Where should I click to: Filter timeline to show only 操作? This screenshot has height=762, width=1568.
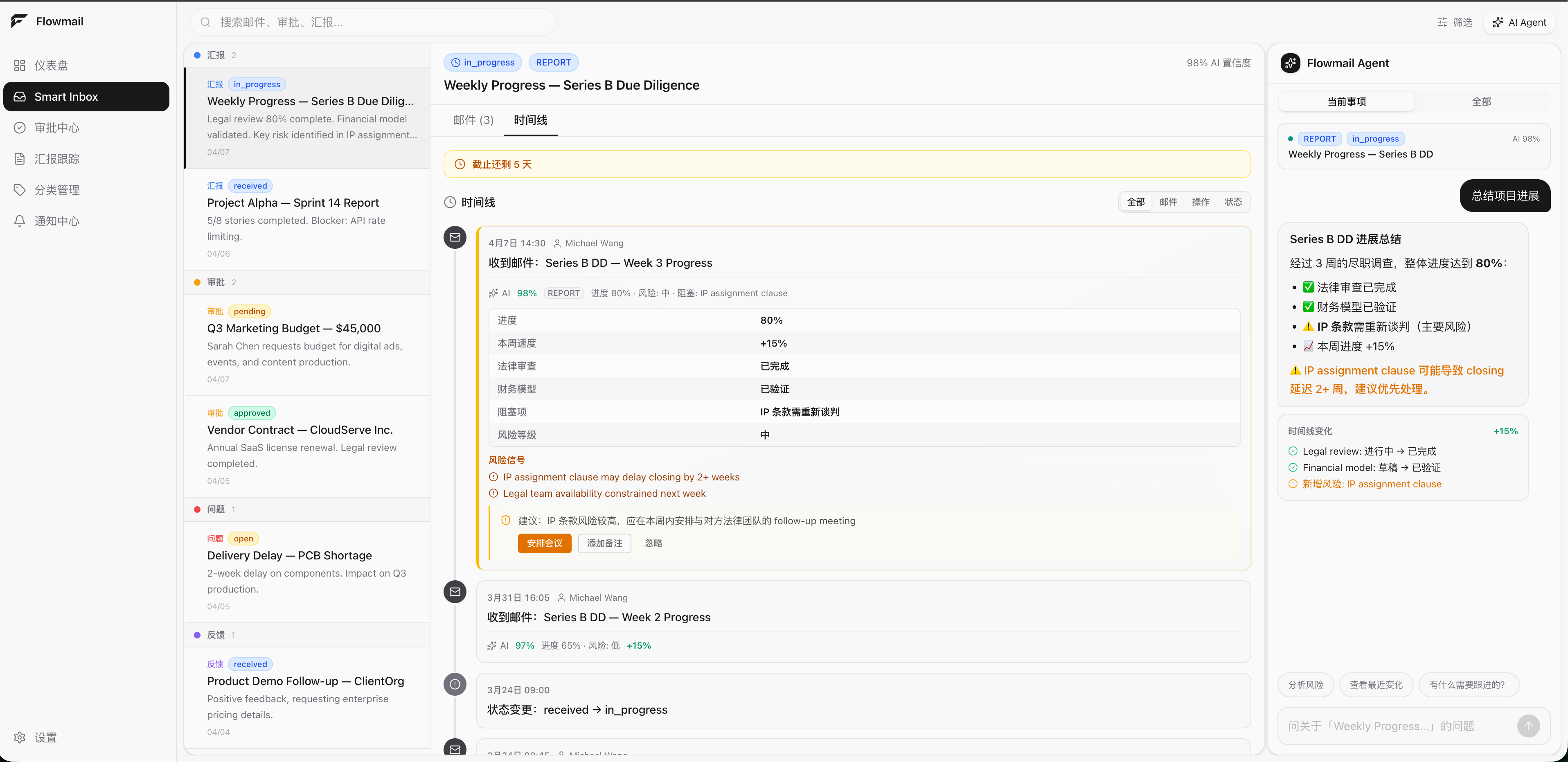(x=1201, y=201)
